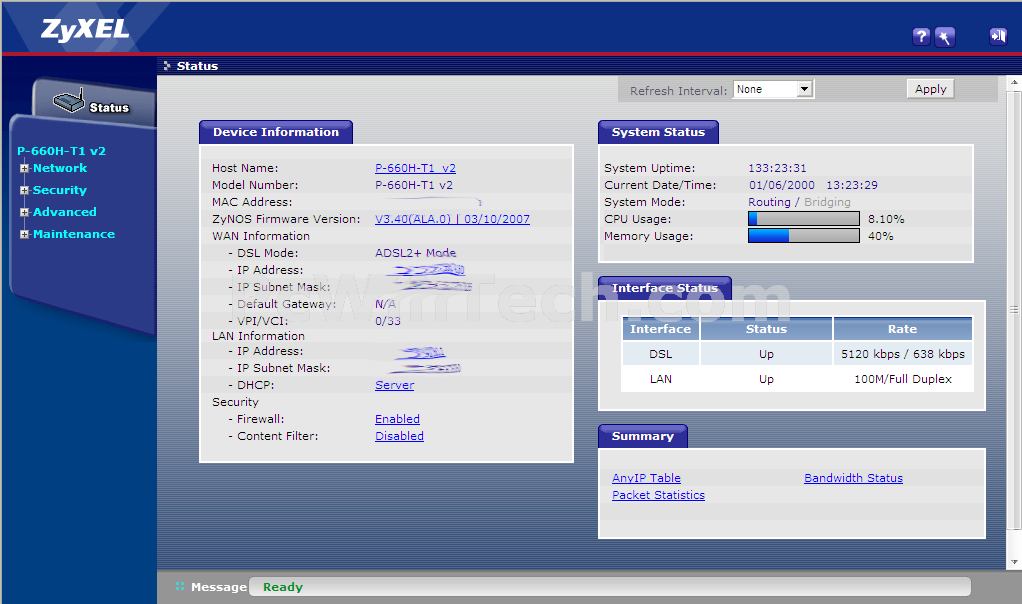Expand the Advanced tree node
Image resolution: width=1022 pixels, height=604 pixels.
[24, 212]
